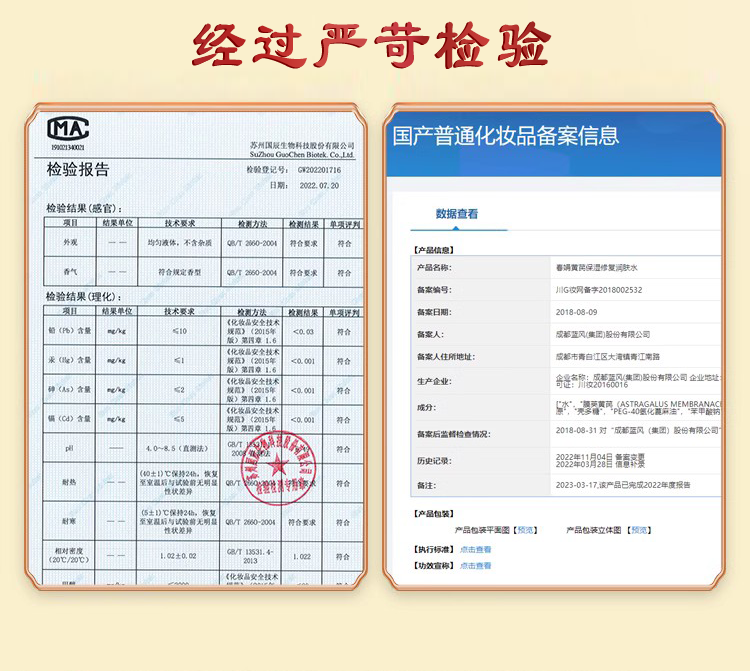Screen dimensions: 750x671
Task: Click the 耐寒 row label
Action: coord(69,521)
